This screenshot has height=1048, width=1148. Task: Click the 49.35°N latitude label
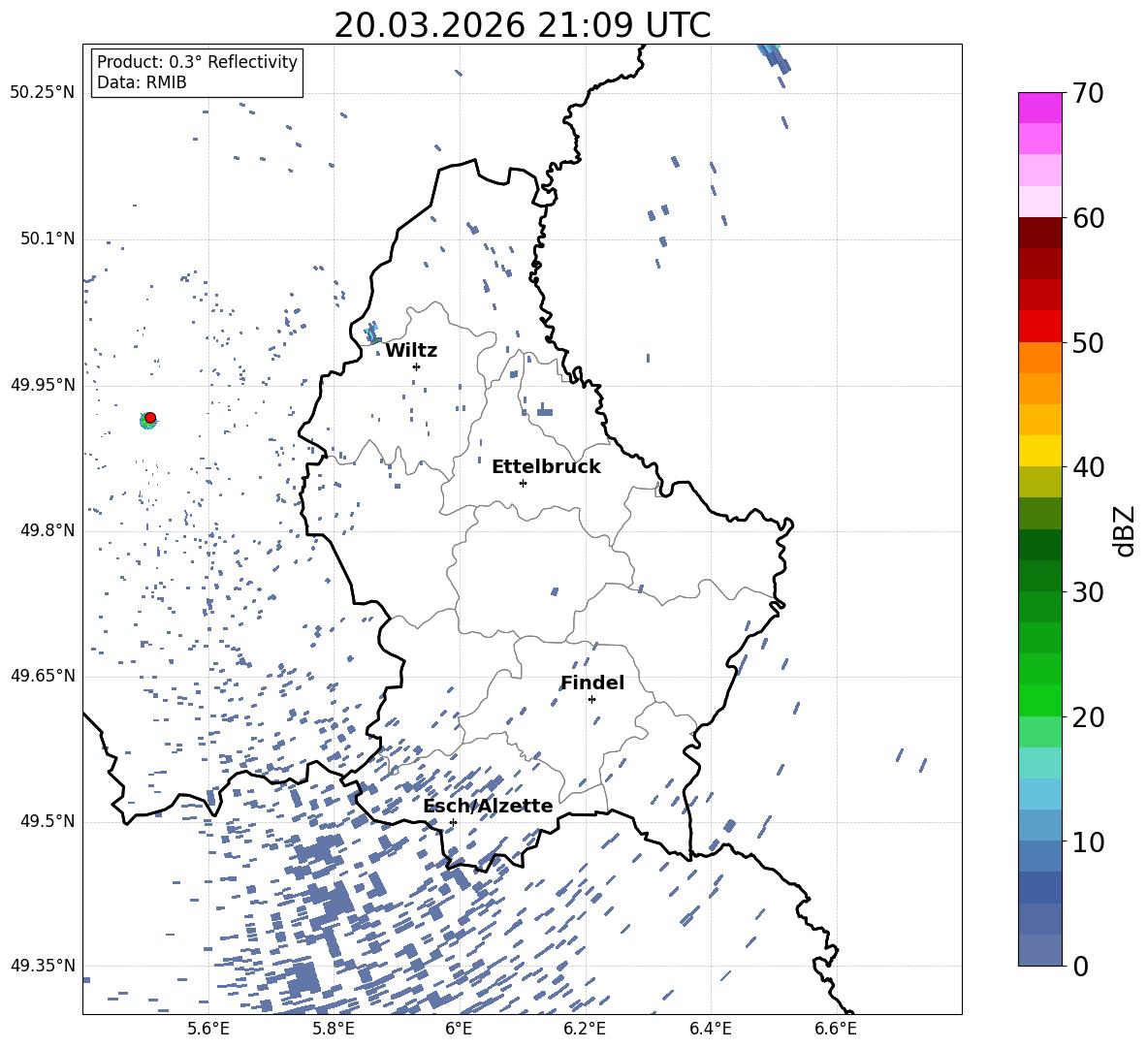tap(43, 966)
